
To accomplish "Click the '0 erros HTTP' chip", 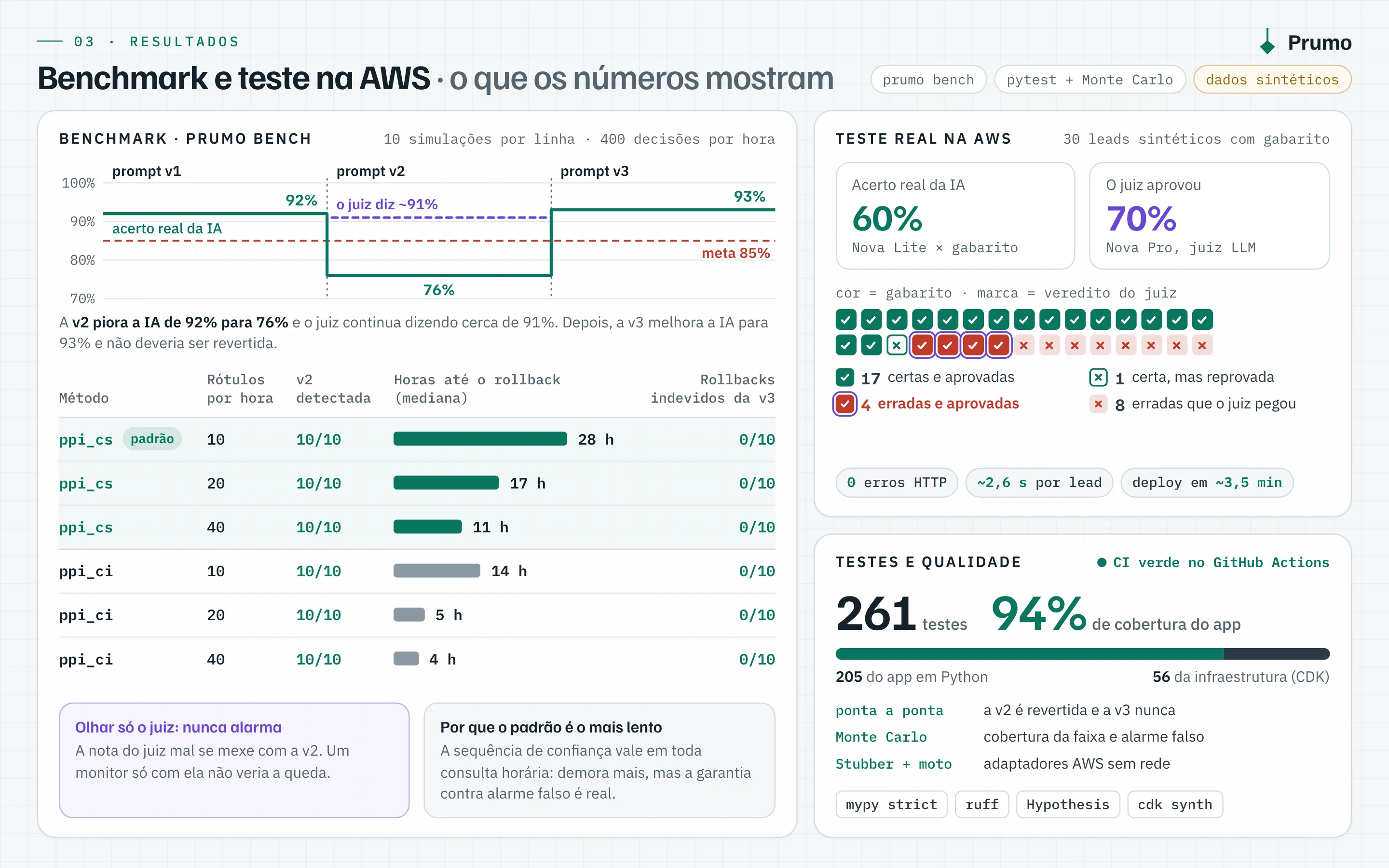I will 897,482.
